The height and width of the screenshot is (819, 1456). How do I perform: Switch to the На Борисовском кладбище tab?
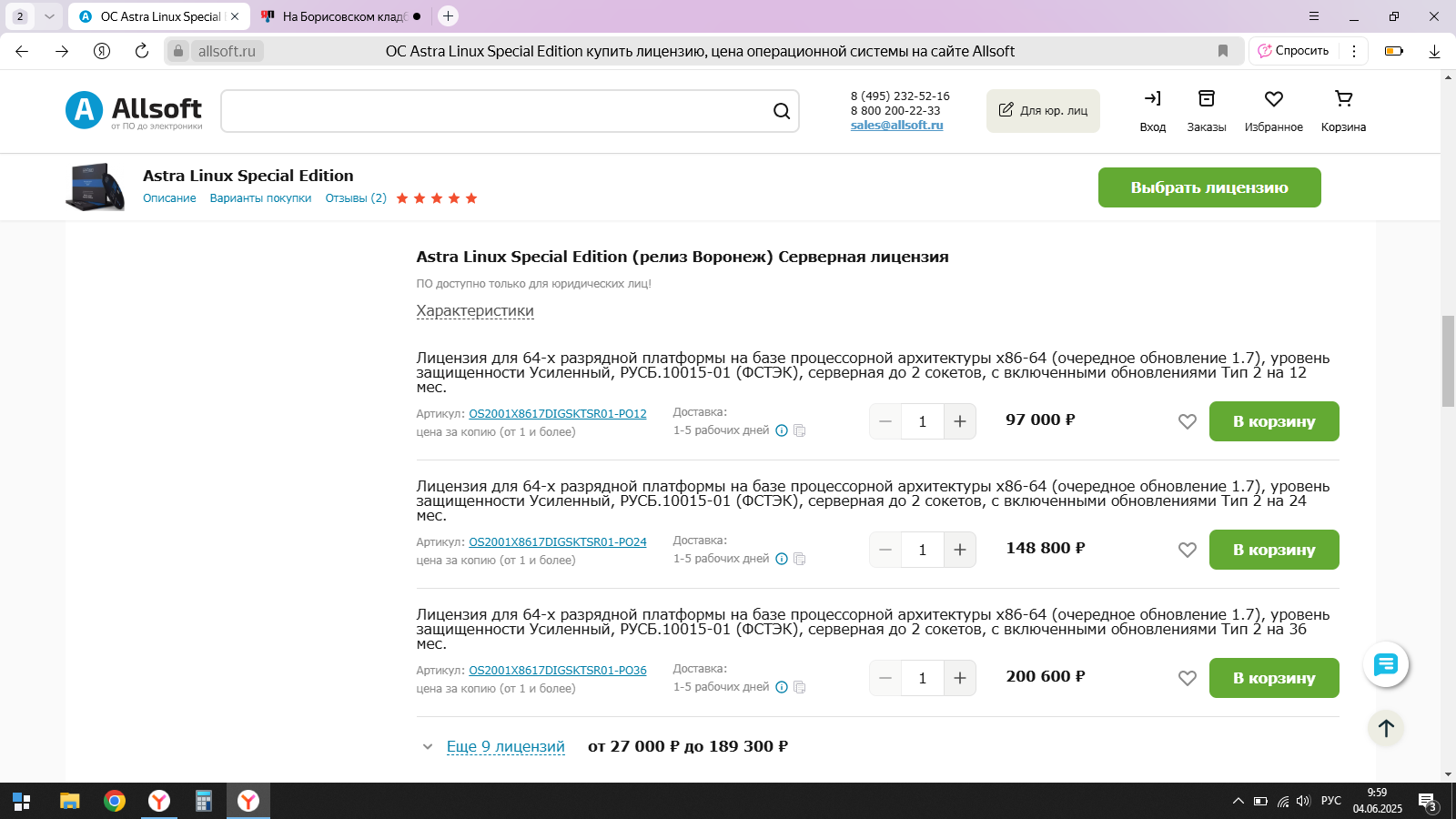coord(342,16)
